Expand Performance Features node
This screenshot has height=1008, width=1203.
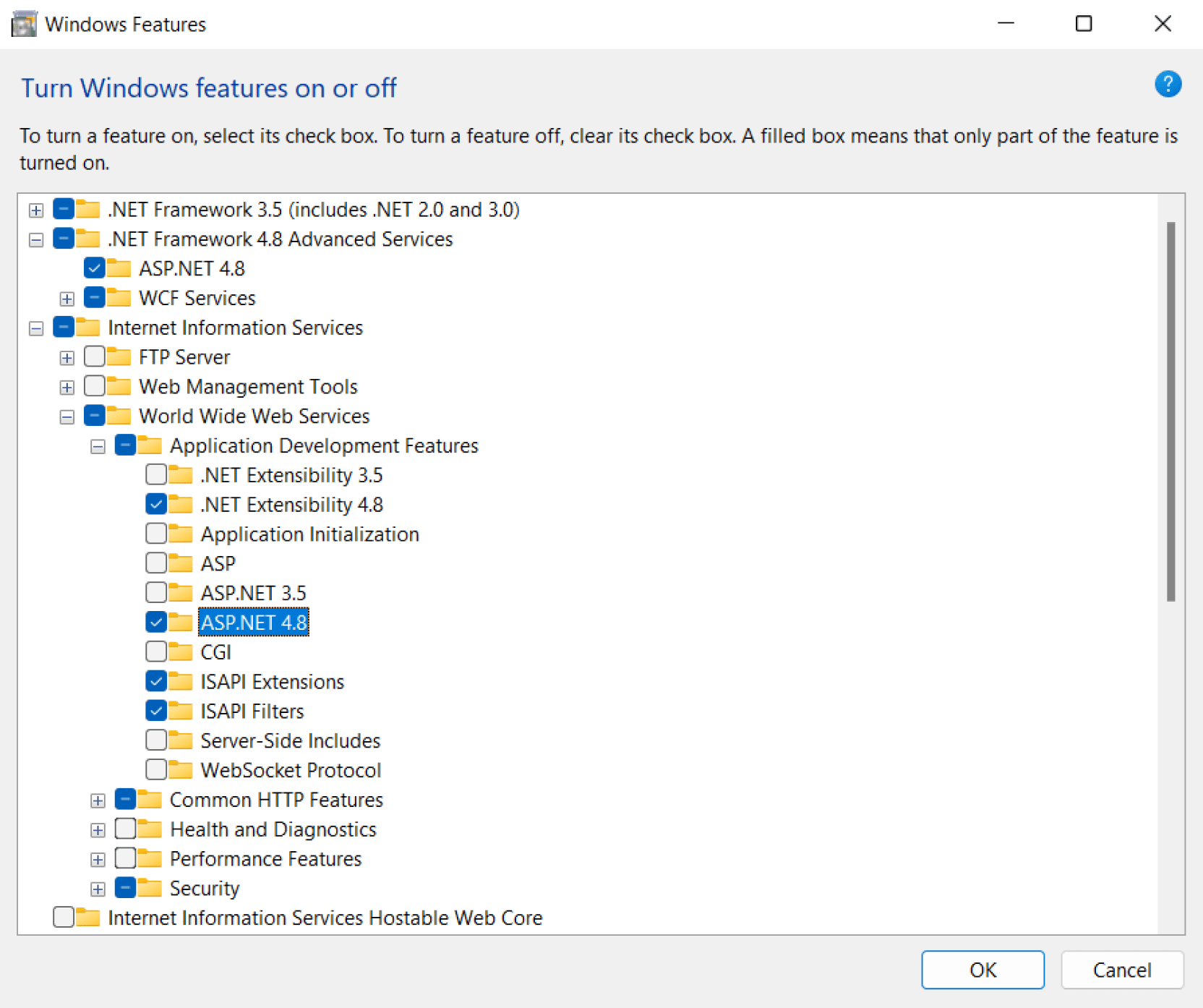[98, 860]
